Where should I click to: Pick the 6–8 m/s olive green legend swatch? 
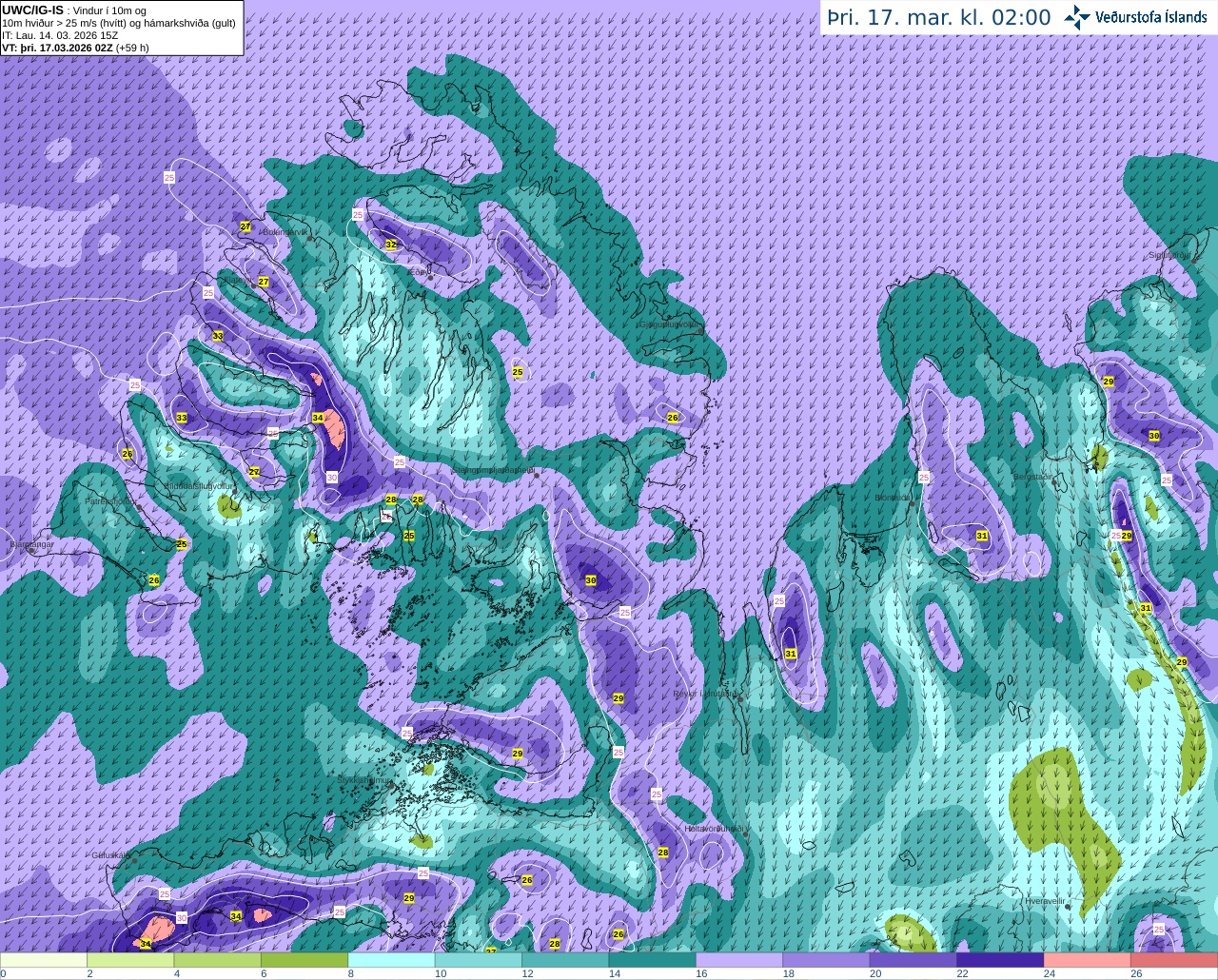[304, 960]
